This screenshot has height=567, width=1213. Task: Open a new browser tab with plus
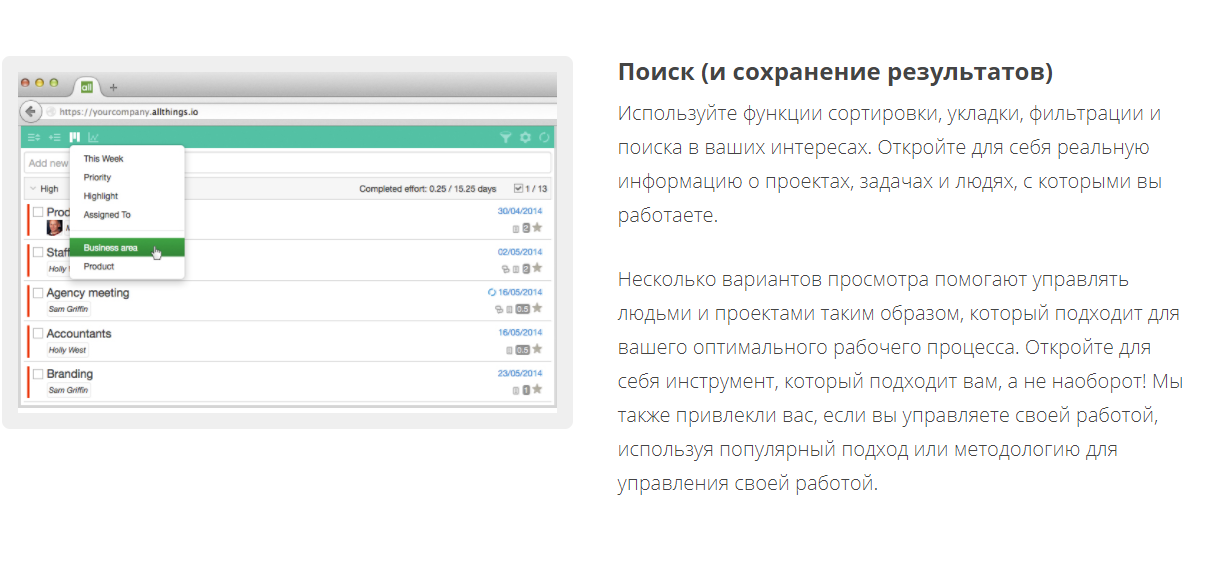[x=113, y=87]
